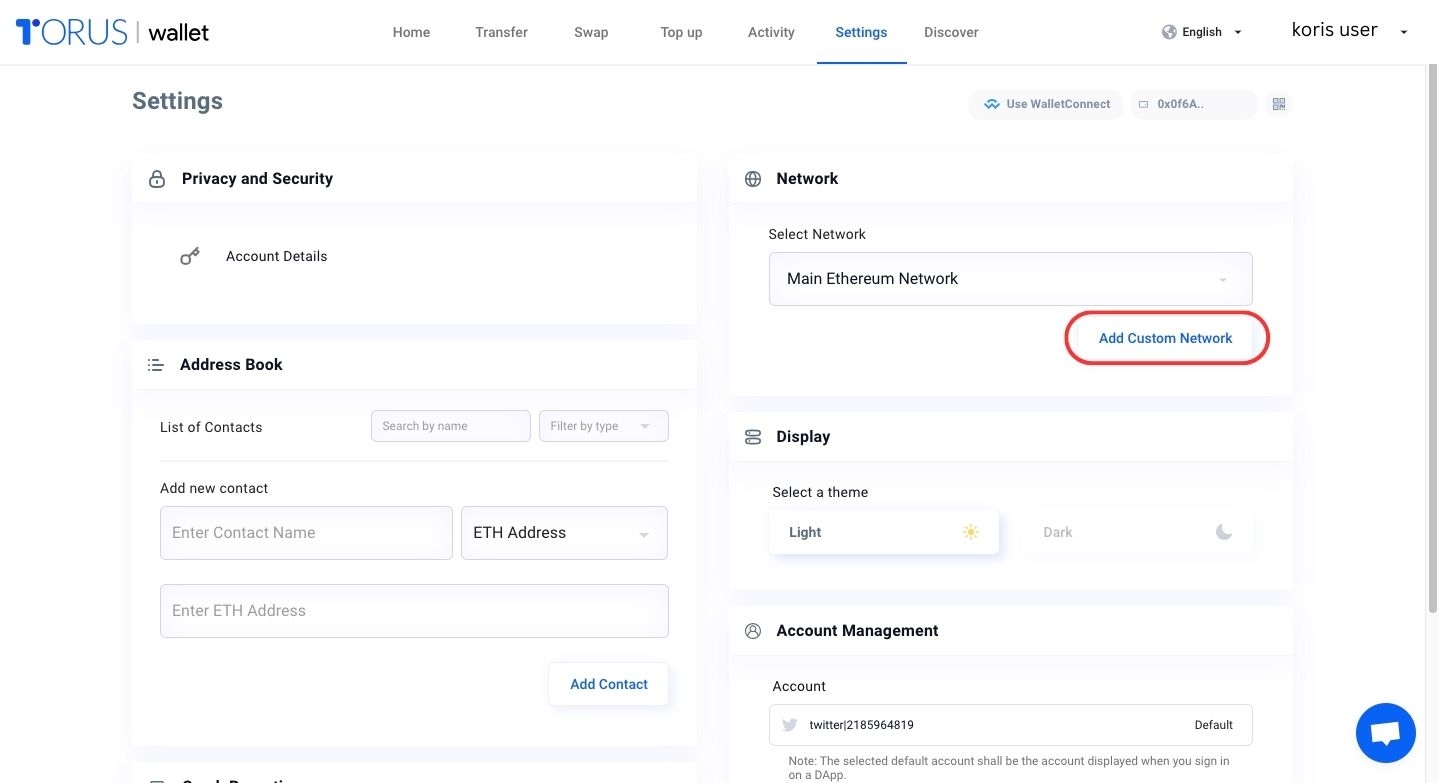Expand the Select Network dropdown
Viewport: 1439px width, 783px height.
(x=1010, y=279)
